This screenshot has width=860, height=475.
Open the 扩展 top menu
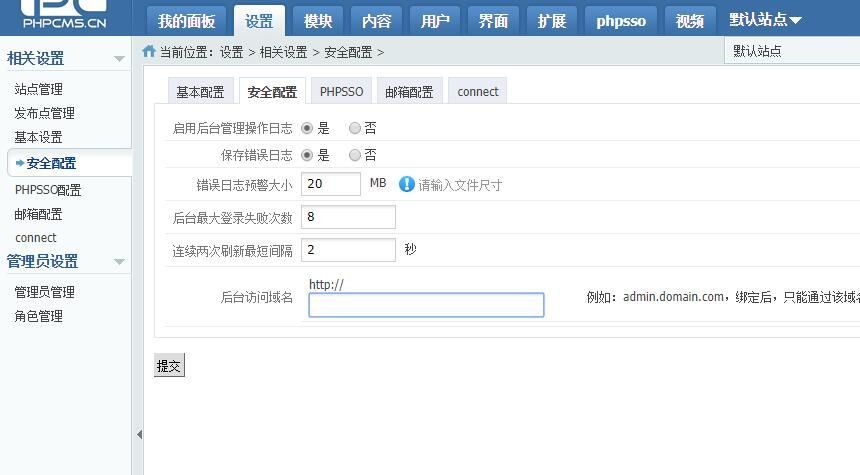(552, 21)
